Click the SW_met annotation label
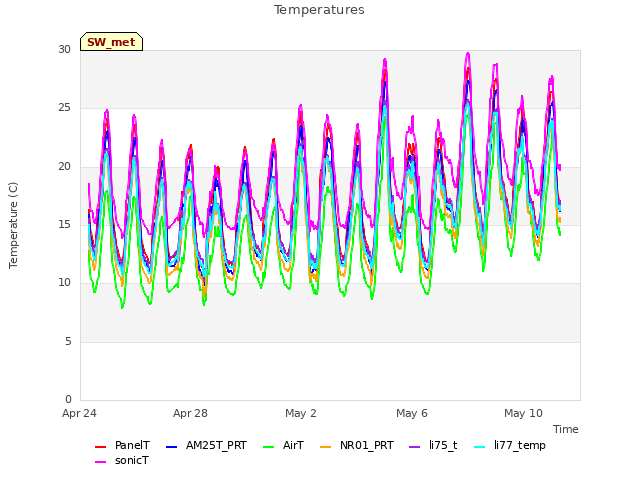This screenshot has height=480, width=640. (x=111, y=42)
